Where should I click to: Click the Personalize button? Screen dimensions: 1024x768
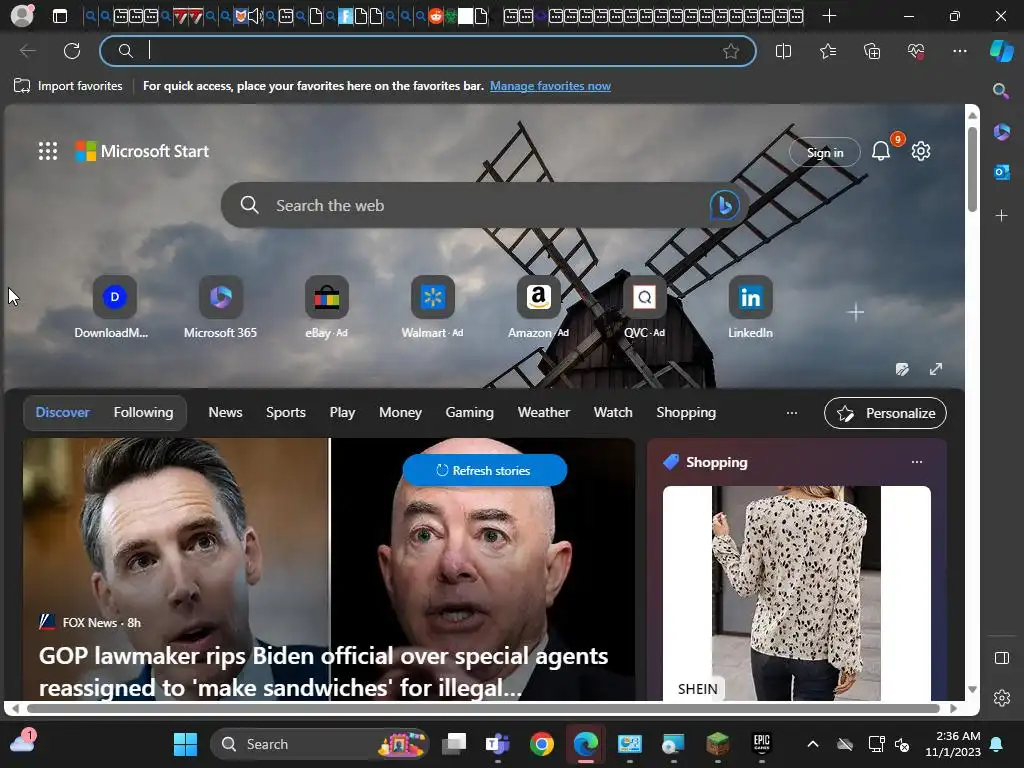tap(885, 413)
